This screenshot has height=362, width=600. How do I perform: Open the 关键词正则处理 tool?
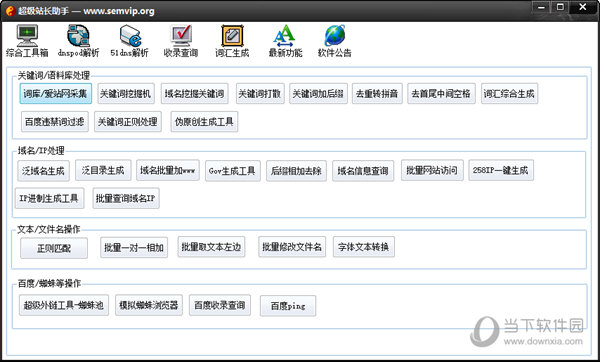coord(128,122)
